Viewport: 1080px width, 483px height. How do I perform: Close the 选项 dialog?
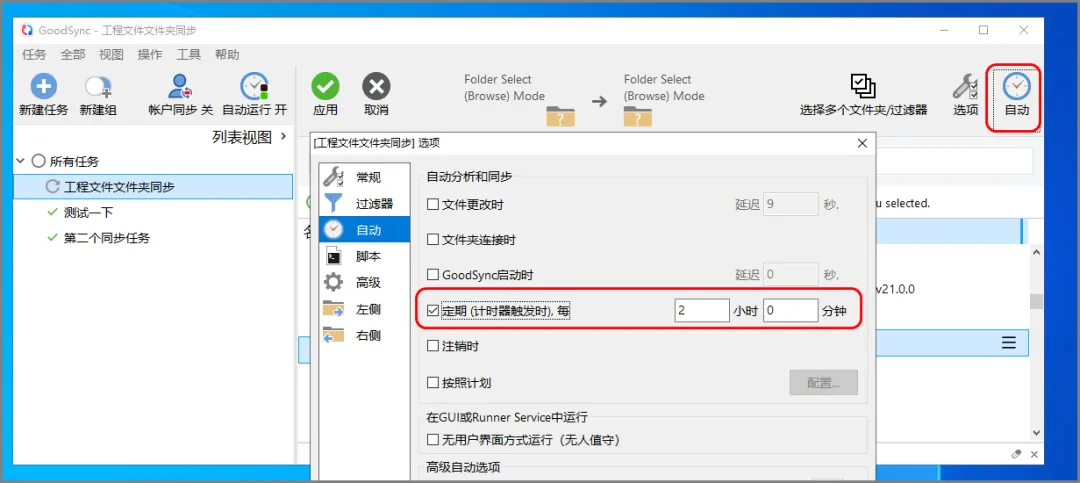[x=862, y=143]
